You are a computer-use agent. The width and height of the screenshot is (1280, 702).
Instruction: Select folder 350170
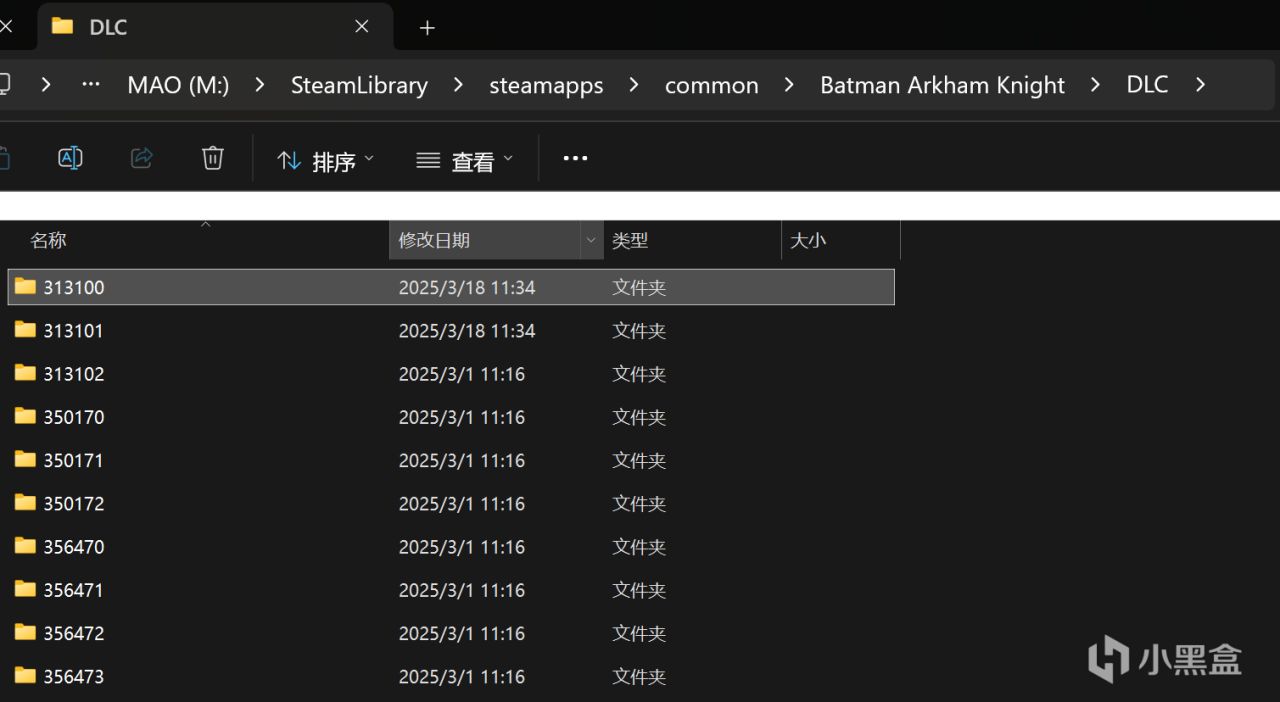click(451, 417)
